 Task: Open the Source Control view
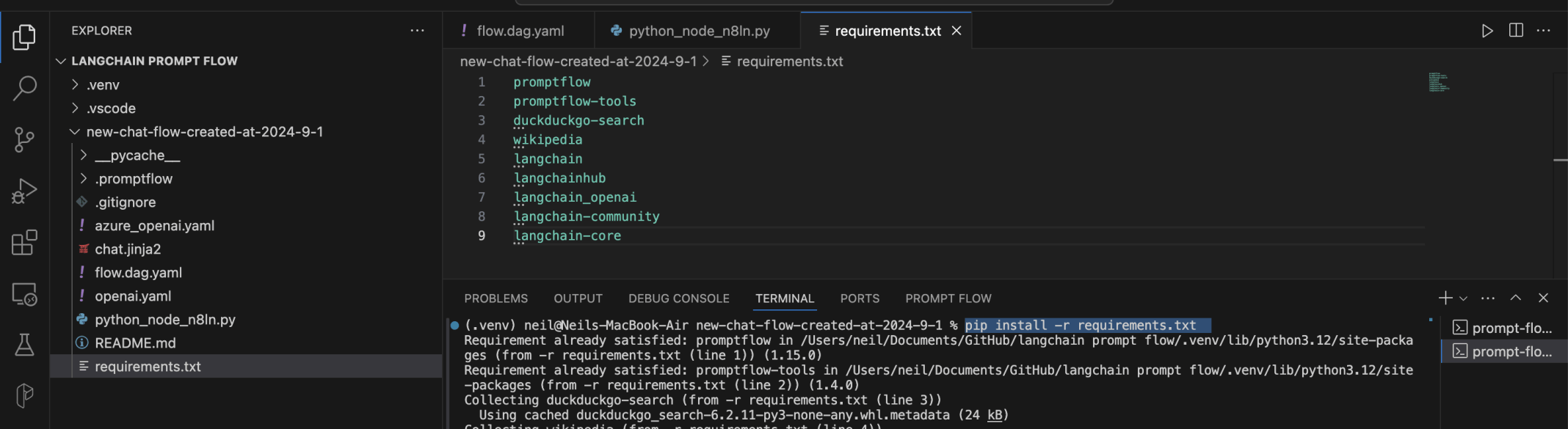[24, 139]
